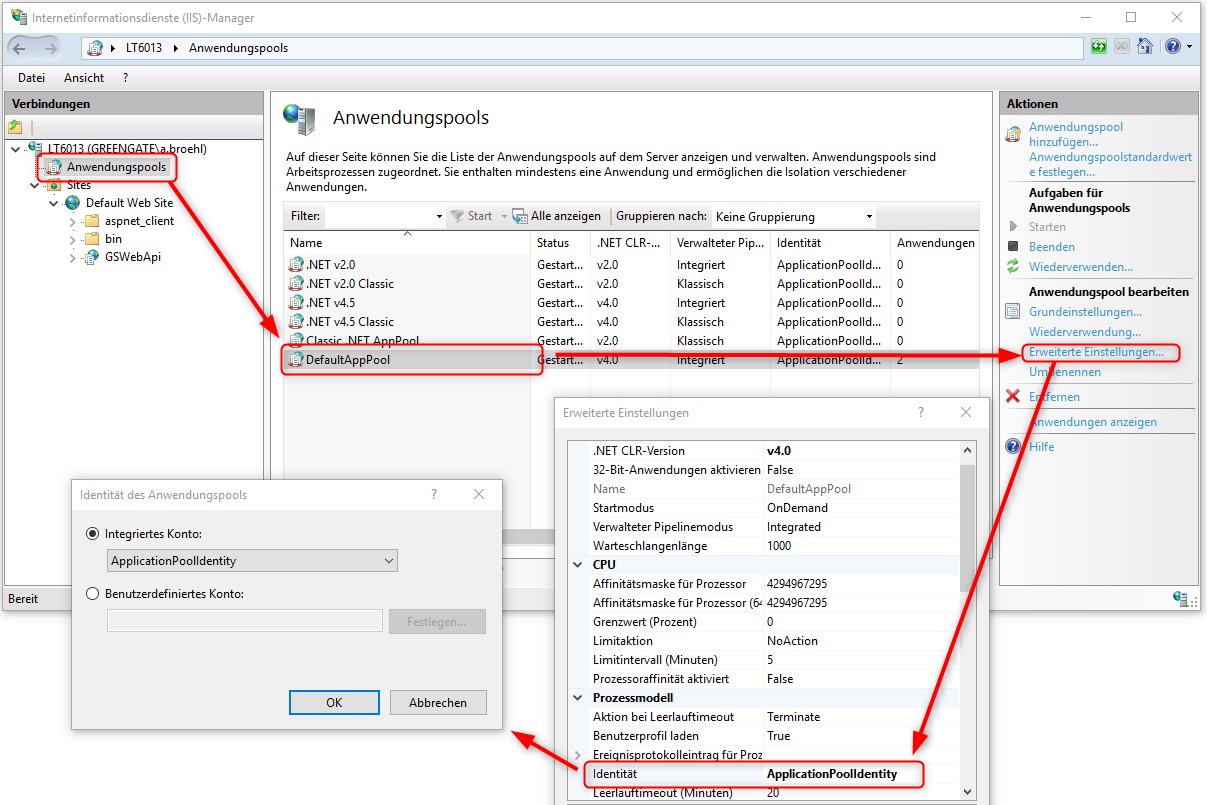This screenshot has width=1207, height=805.
Task: Sort the list by Status column header
Action: [x=560, y=243]
